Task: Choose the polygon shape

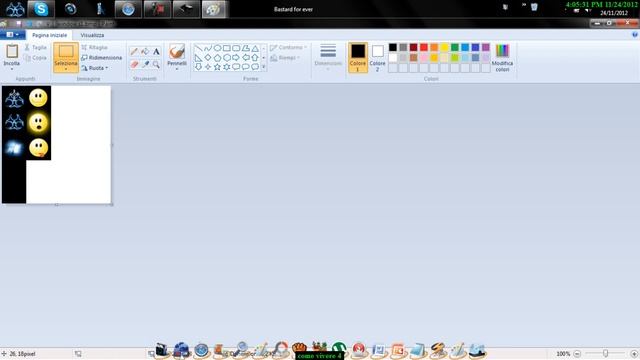Action: tap(245, 49)
